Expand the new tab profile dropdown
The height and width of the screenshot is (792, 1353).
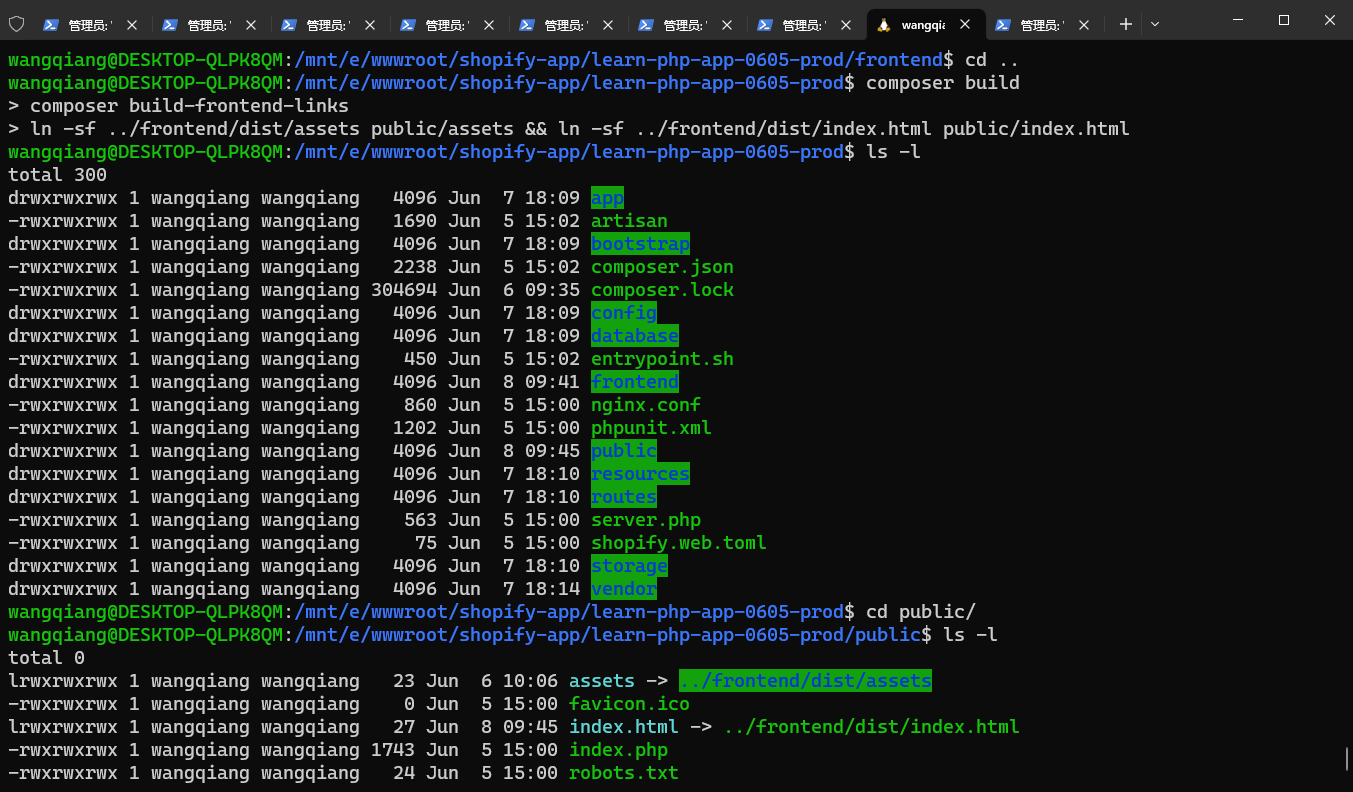pyautogui.click(x=1155, y=24)
